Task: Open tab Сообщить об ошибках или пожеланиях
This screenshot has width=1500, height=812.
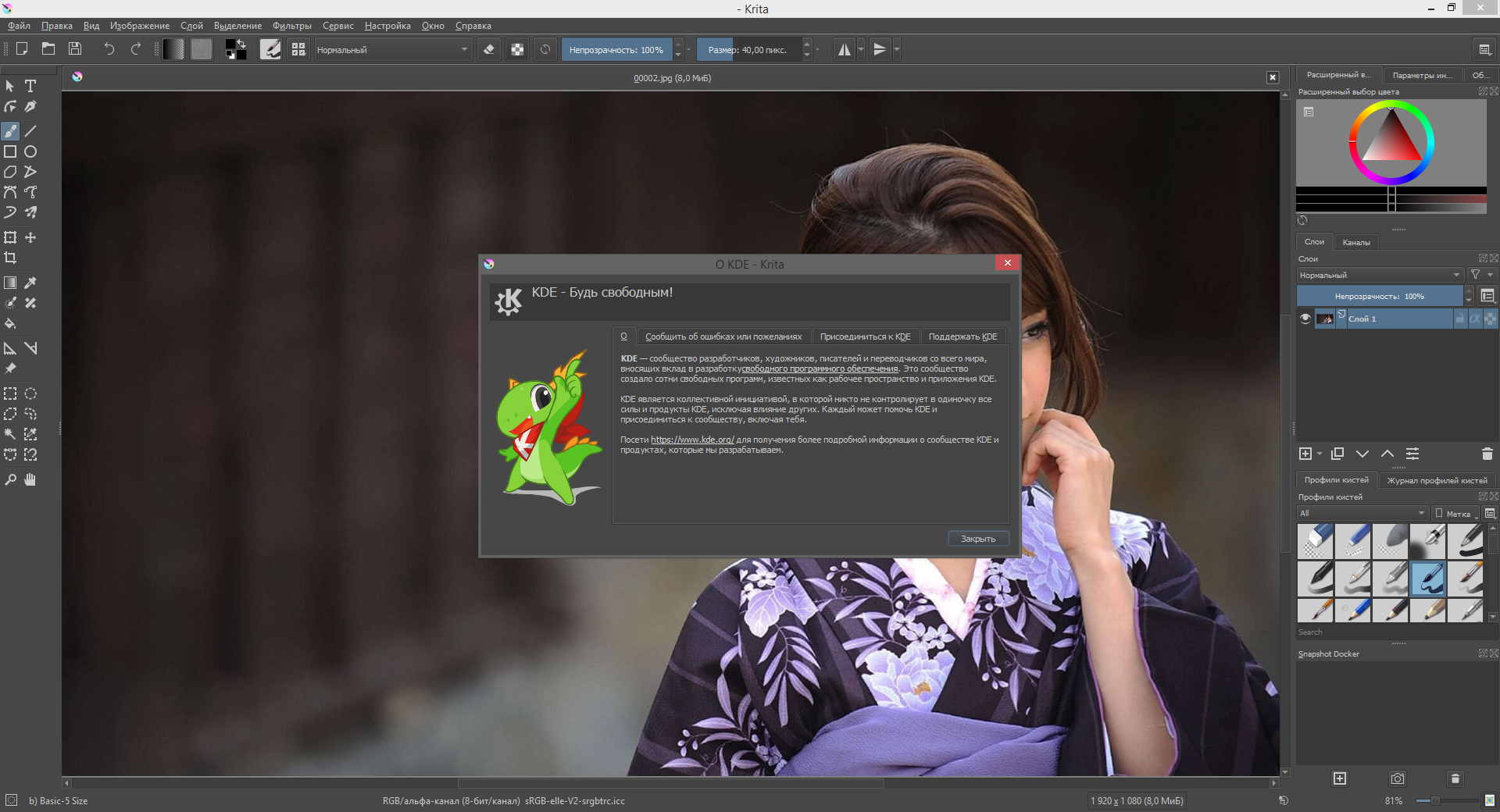Action: (x=723, y=337)
